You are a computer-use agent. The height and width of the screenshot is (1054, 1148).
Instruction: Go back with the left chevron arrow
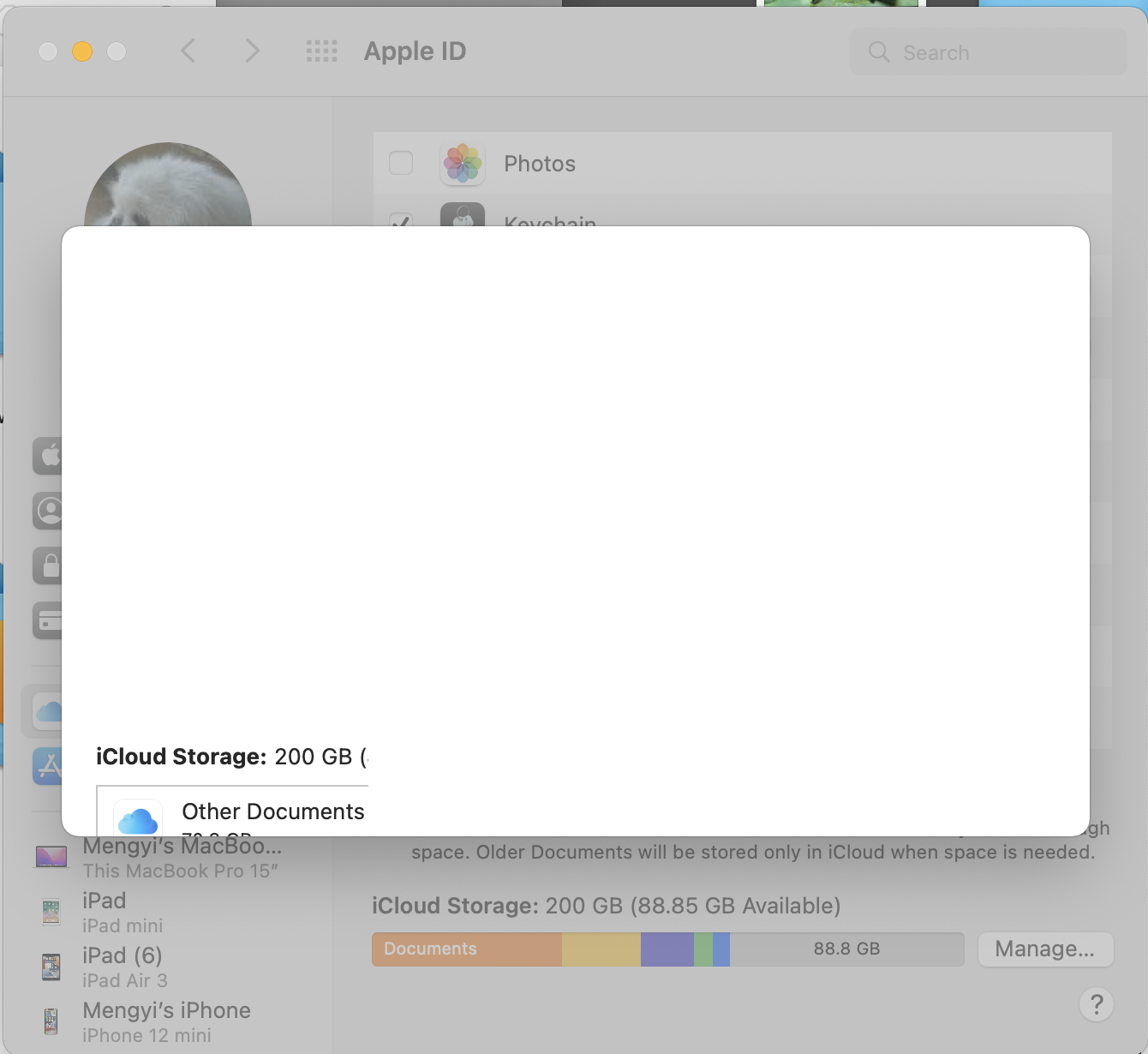(188, 51)
